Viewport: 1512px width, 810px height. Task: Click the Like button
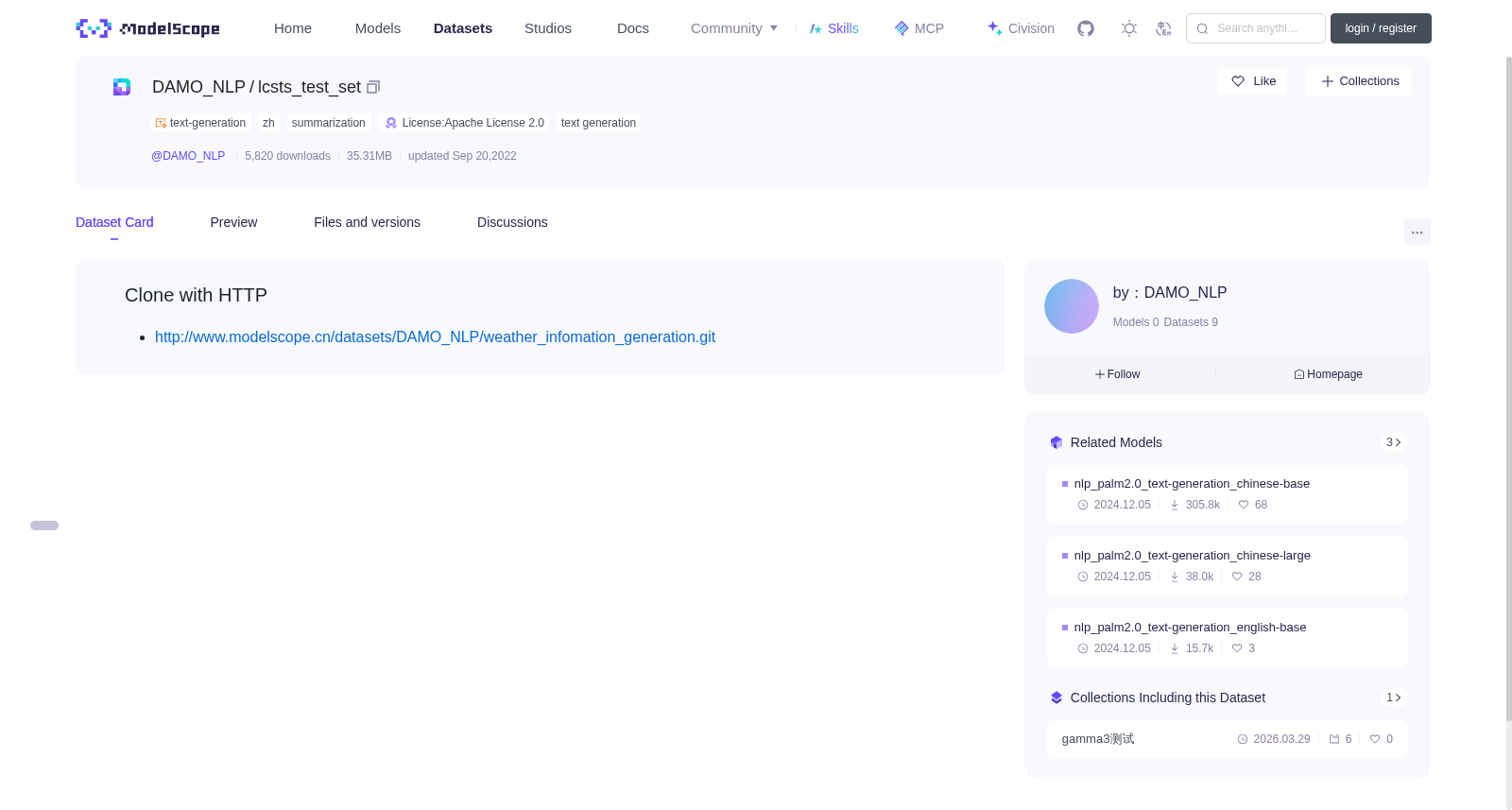(x=1252, y=81)
